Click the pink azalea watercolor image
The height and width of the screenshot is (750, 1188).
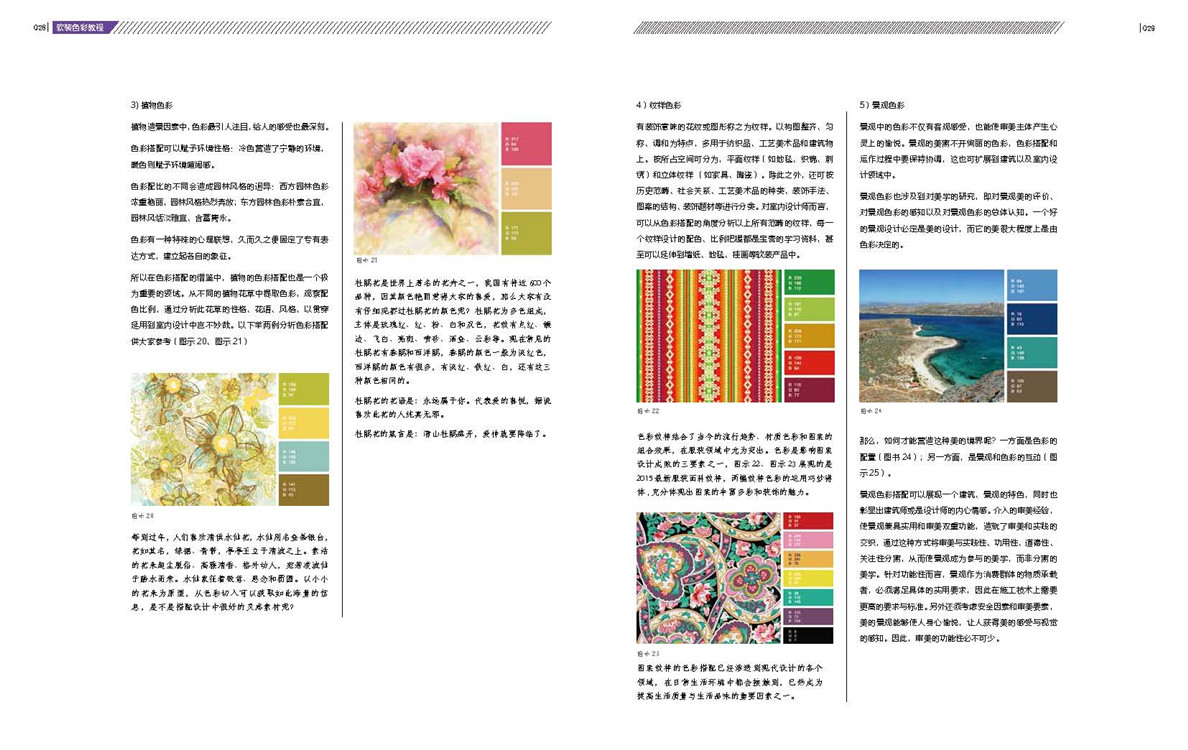coord(426,188)
